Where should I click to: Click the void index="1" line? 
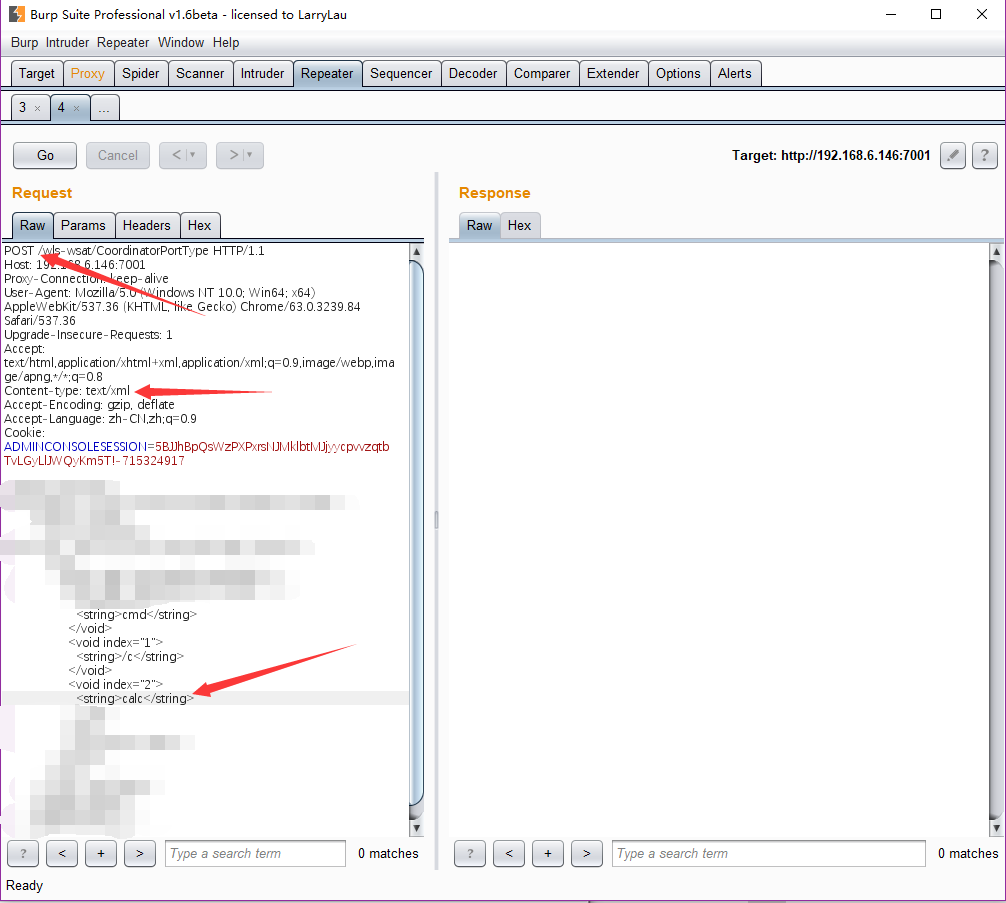(x=115, y=642)
